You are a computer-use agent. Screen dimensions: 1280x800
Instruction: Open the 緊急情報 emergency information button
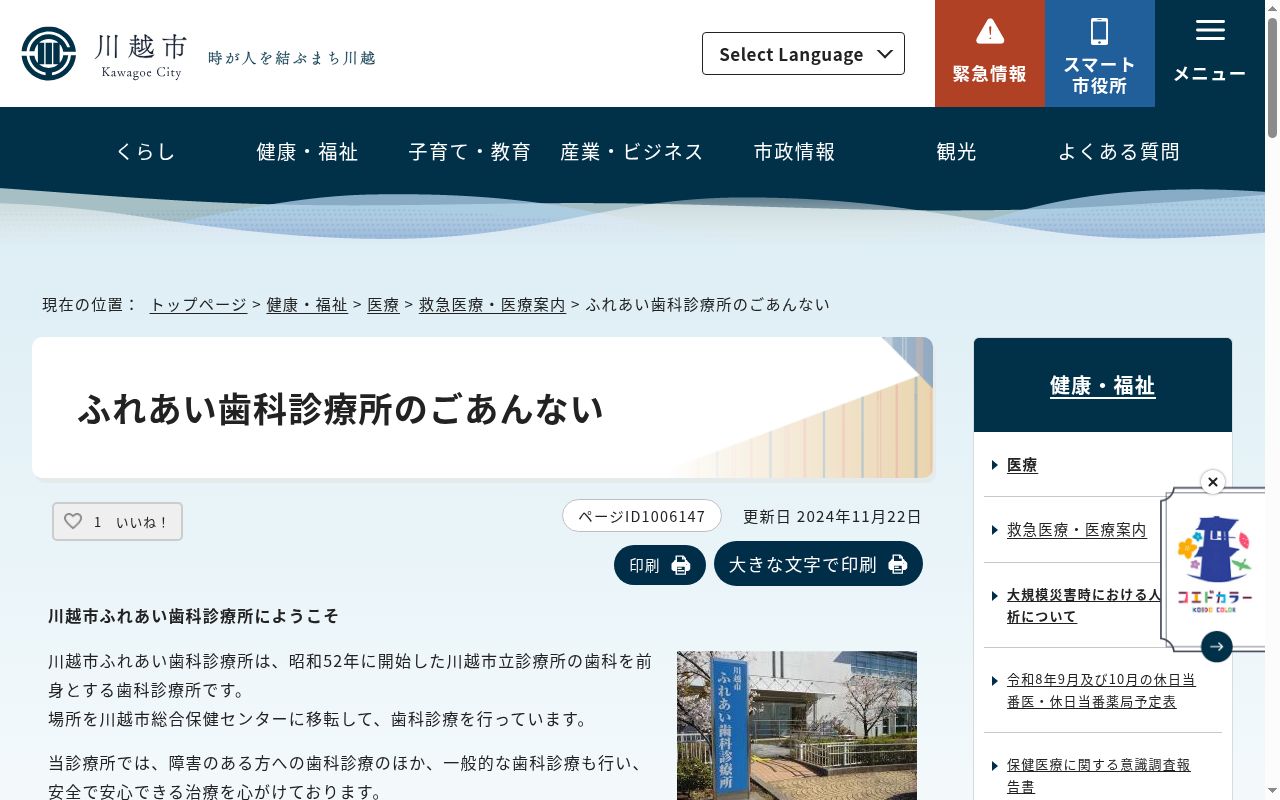pos(990,53)
